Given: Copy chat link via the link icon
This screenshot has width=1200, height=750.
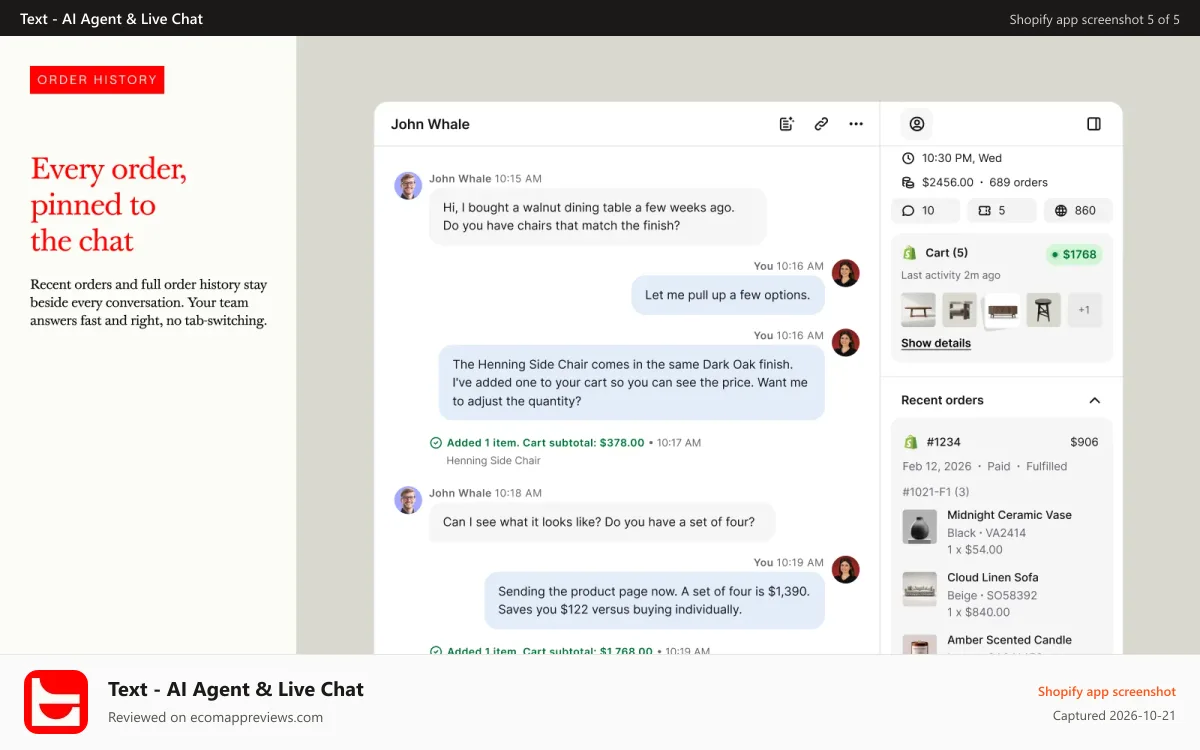Looking at the screenshot, I should [x=821, y=124].
